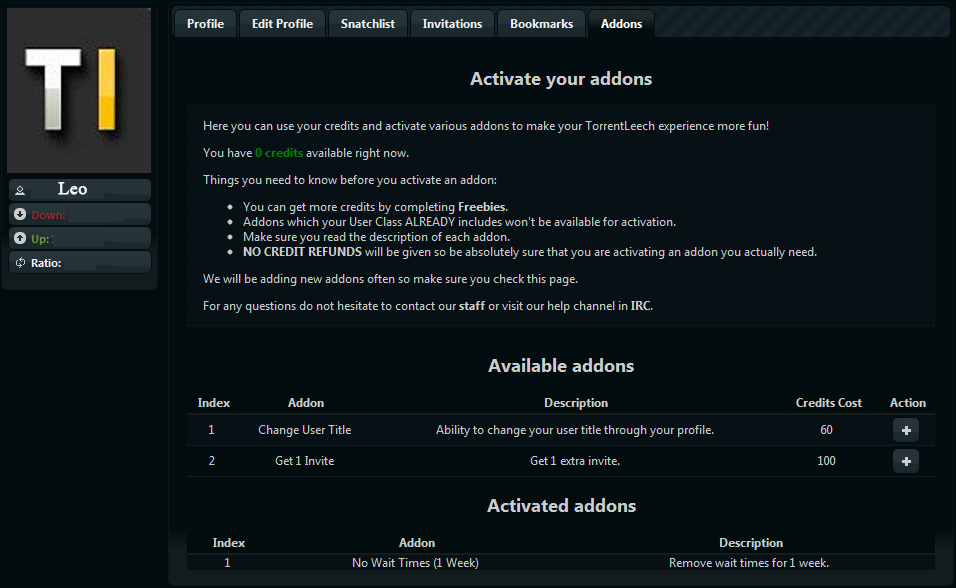Click the 'Addons which your User Class ALREADY includes' bullet
This screenshot has height=588, width=956.
tap(459, 222)
